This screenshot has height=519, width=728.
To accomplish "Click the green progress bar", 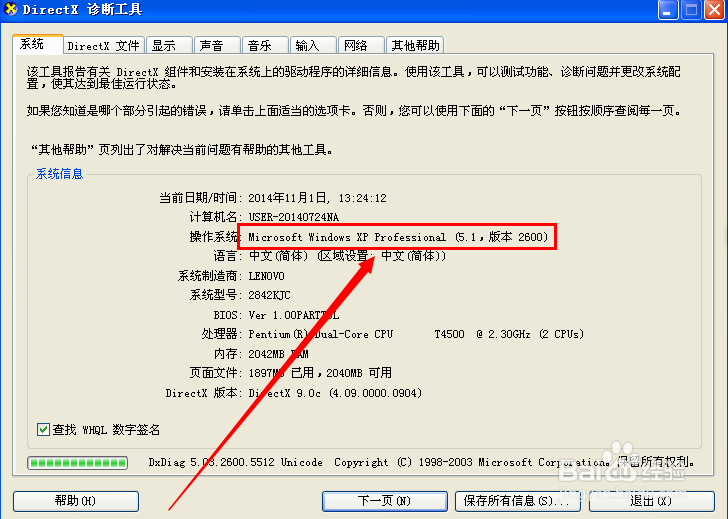I will [x=78, y=463].
